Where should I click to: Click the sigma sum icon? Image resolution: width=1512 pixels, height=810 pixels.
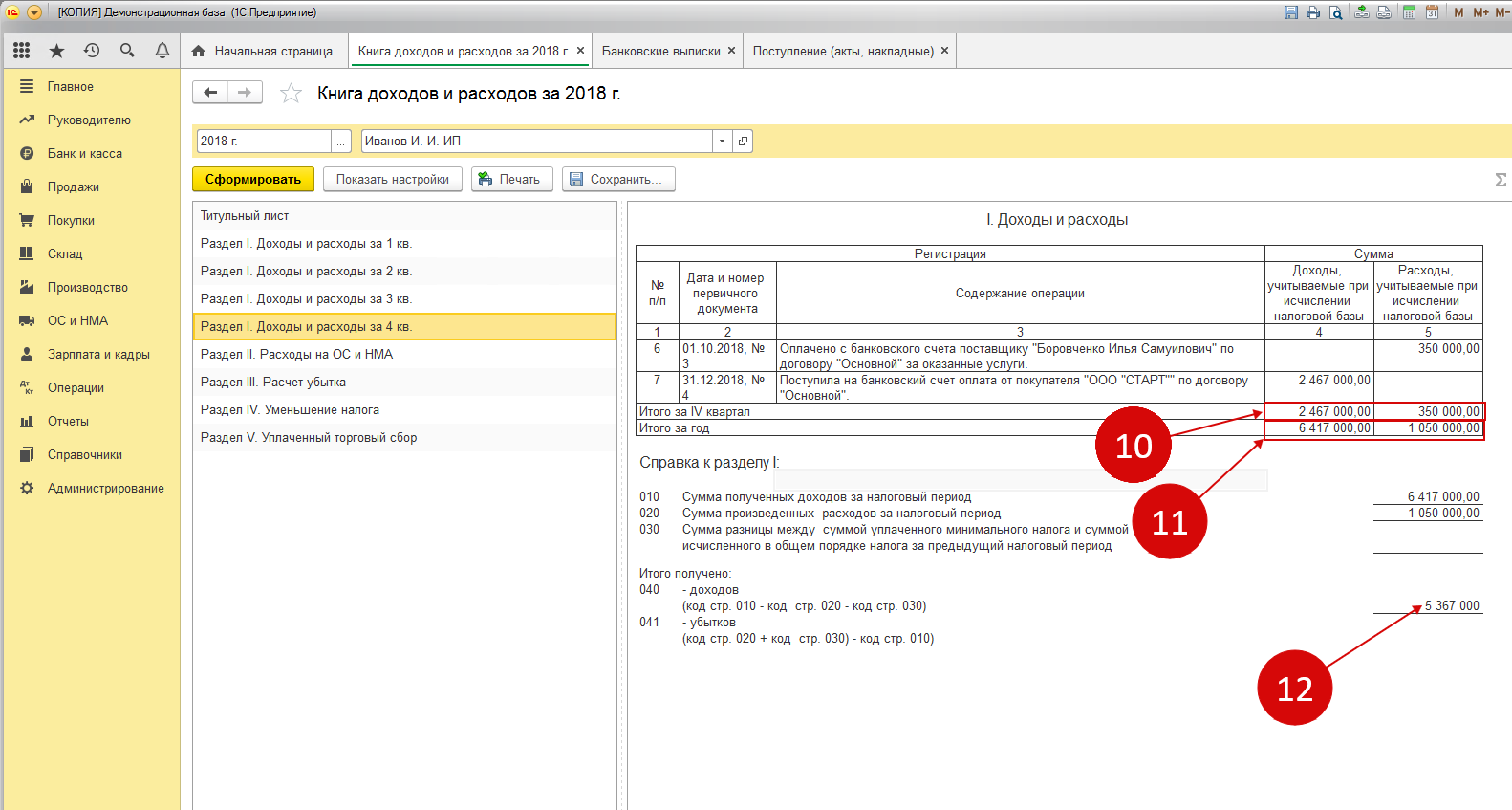pyautogui.click(x=1501, y=180)
